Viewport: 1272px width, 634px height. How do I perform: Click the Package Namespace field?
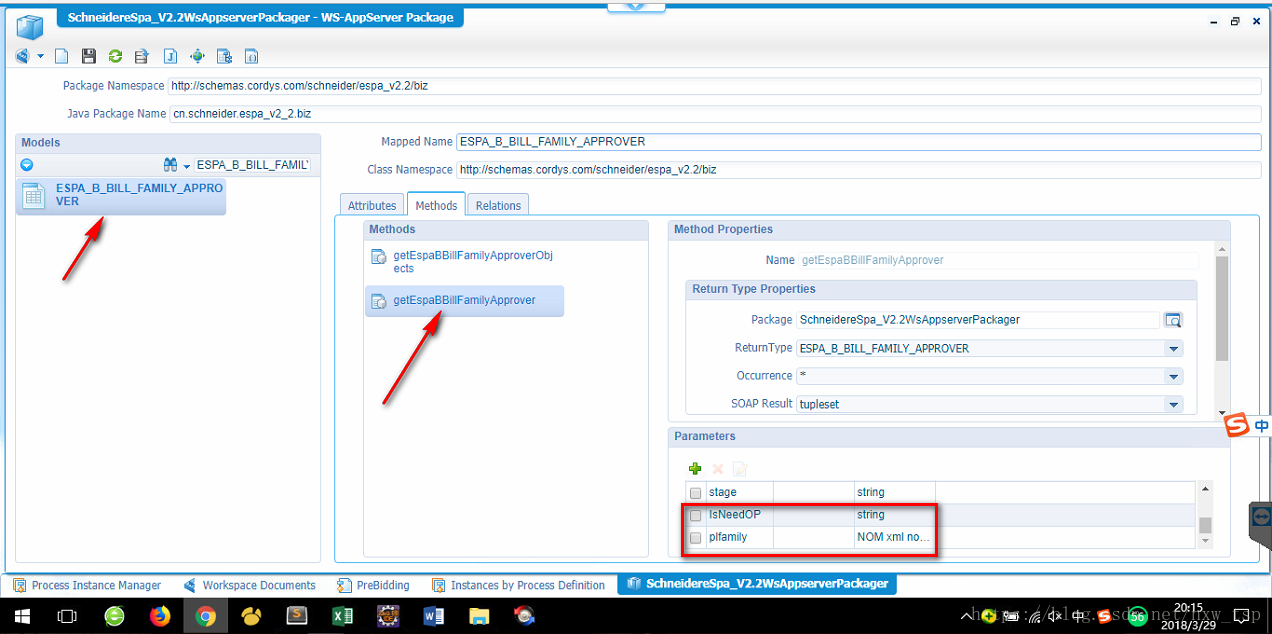click(714, 86)
